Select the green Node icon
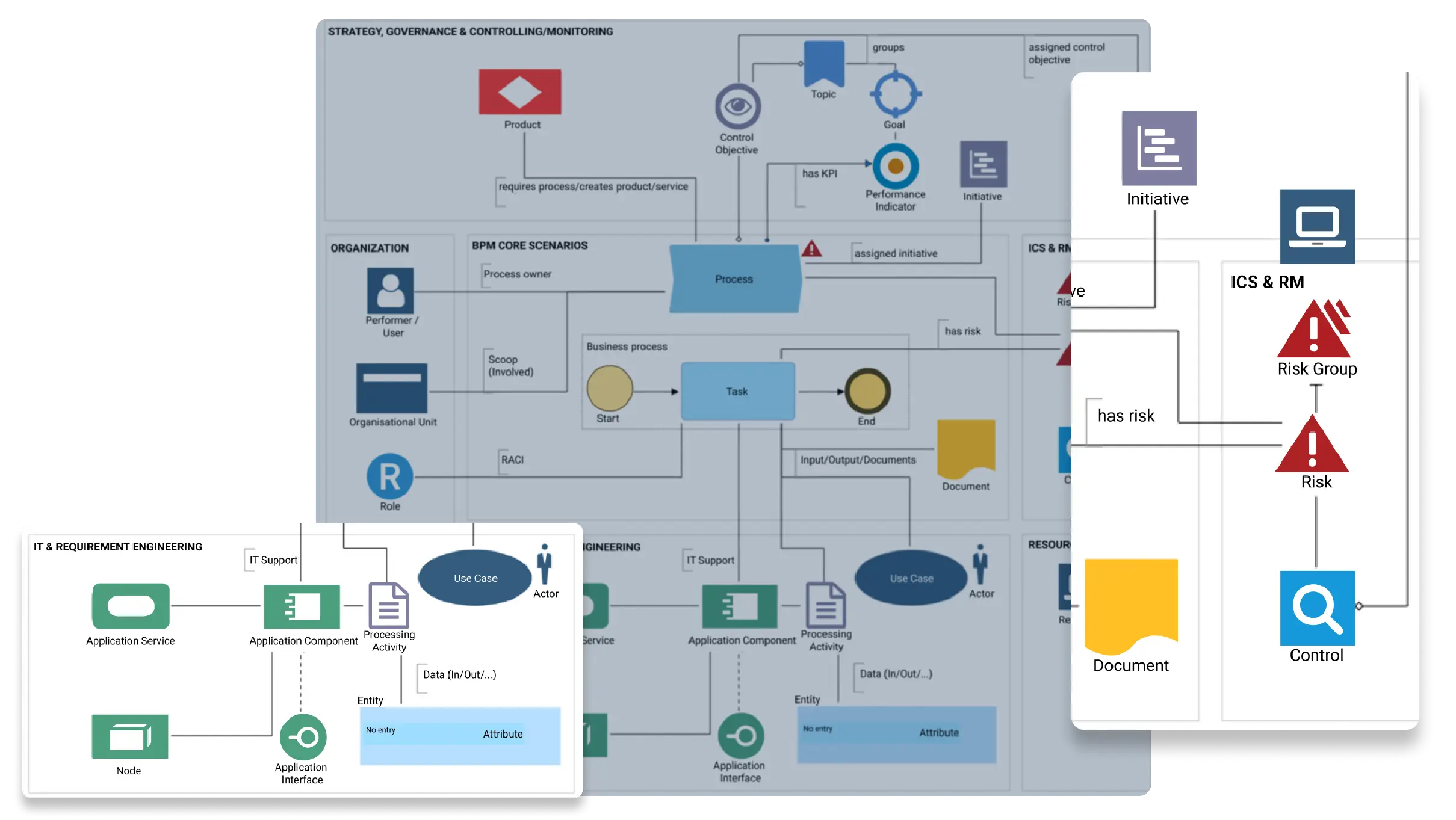This screenshot has height=820, width=1456. pos(129,736)
